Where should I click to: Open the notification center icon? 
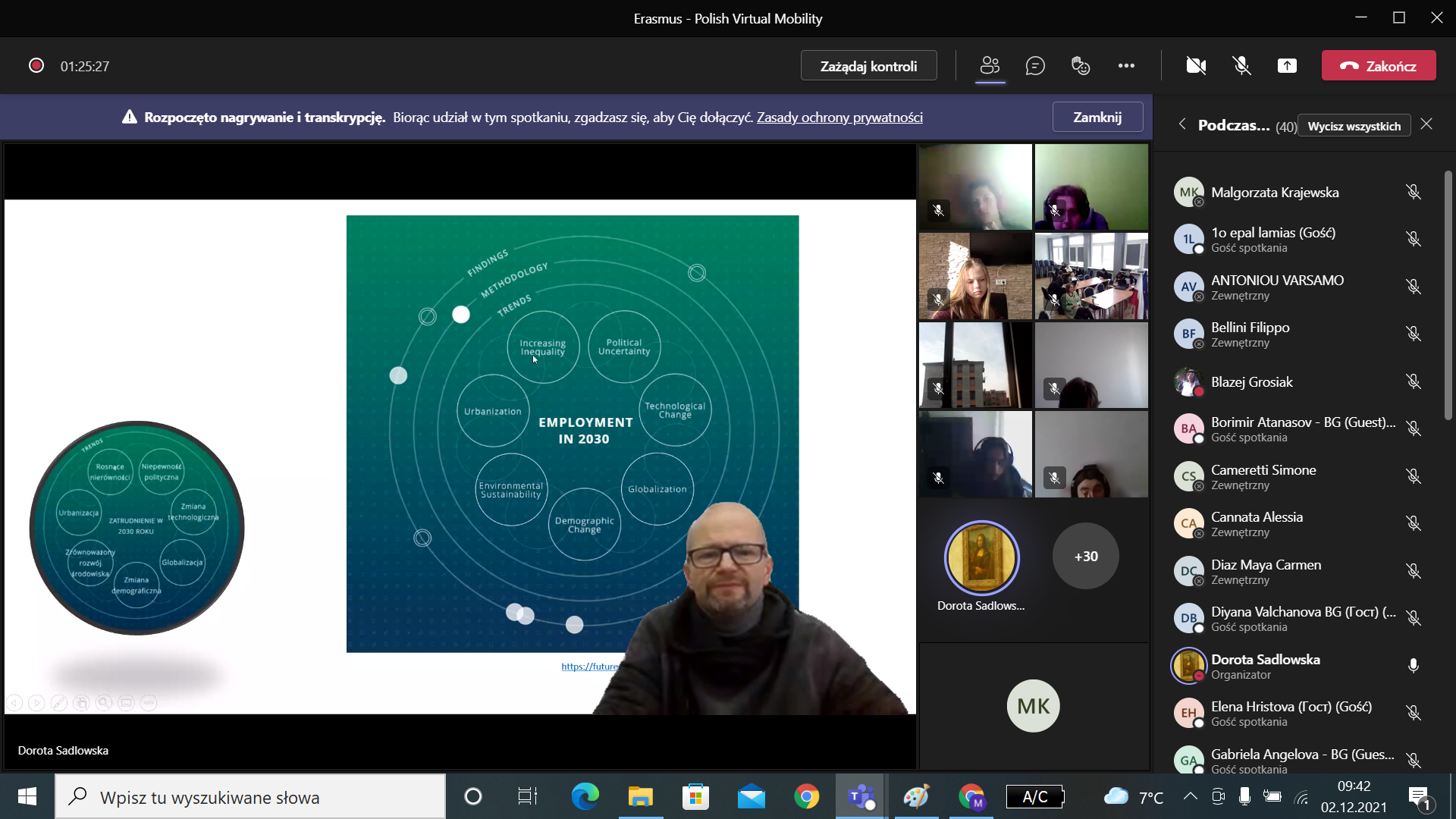1420,797
